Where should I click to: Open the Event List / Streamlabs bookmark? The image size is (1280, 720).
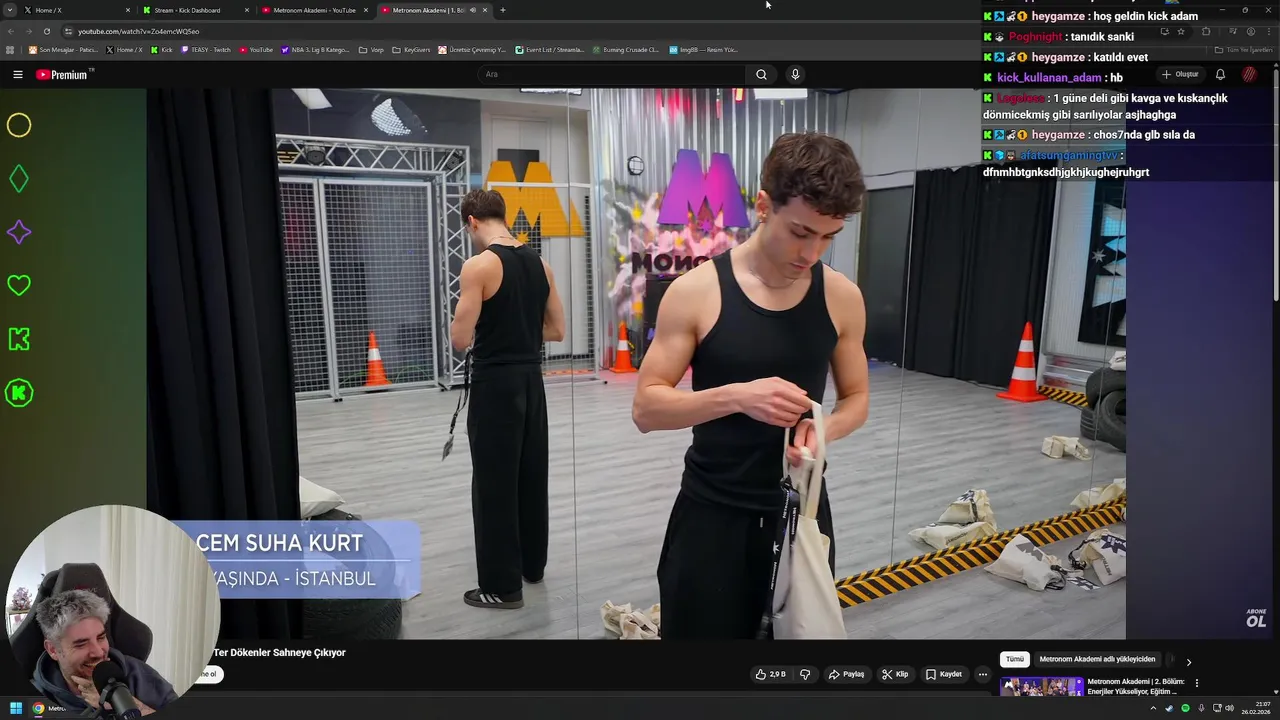(x=550, y=49)
